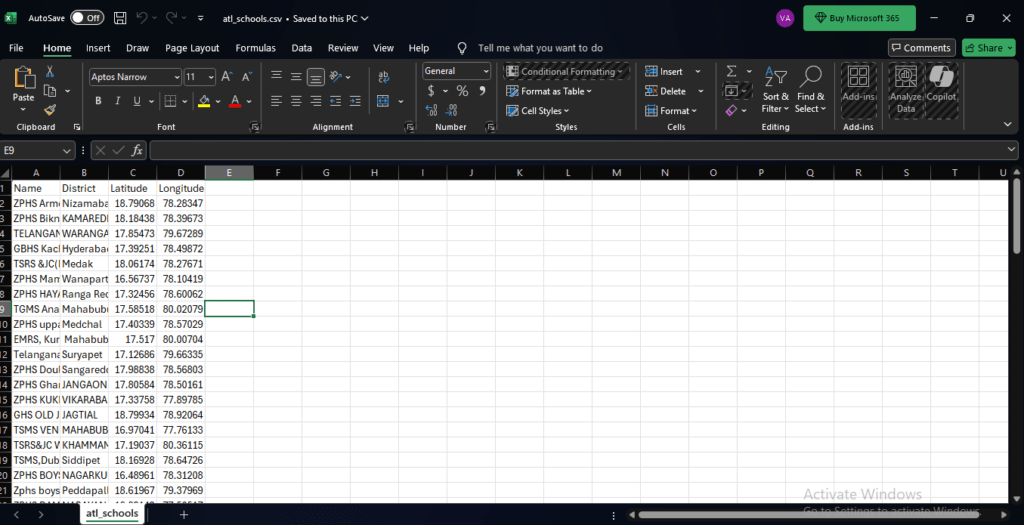This screenshot has width=1024, height=525.
Task: Click Increase Decimal icon
Action: (x=432, y=110)
